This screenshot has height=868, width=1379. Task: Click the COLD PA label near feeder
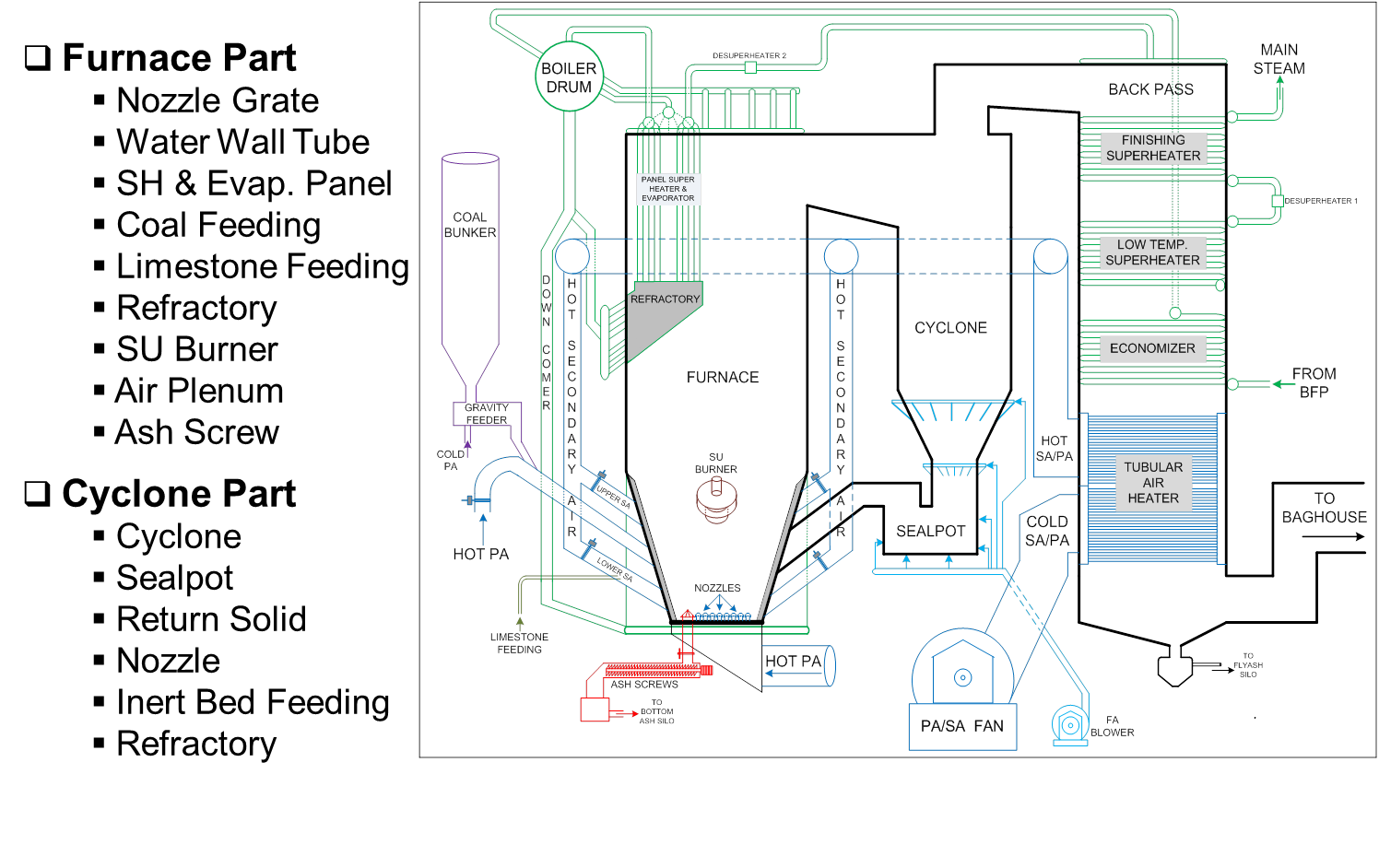pyautogui.click(x=451, y=460)
